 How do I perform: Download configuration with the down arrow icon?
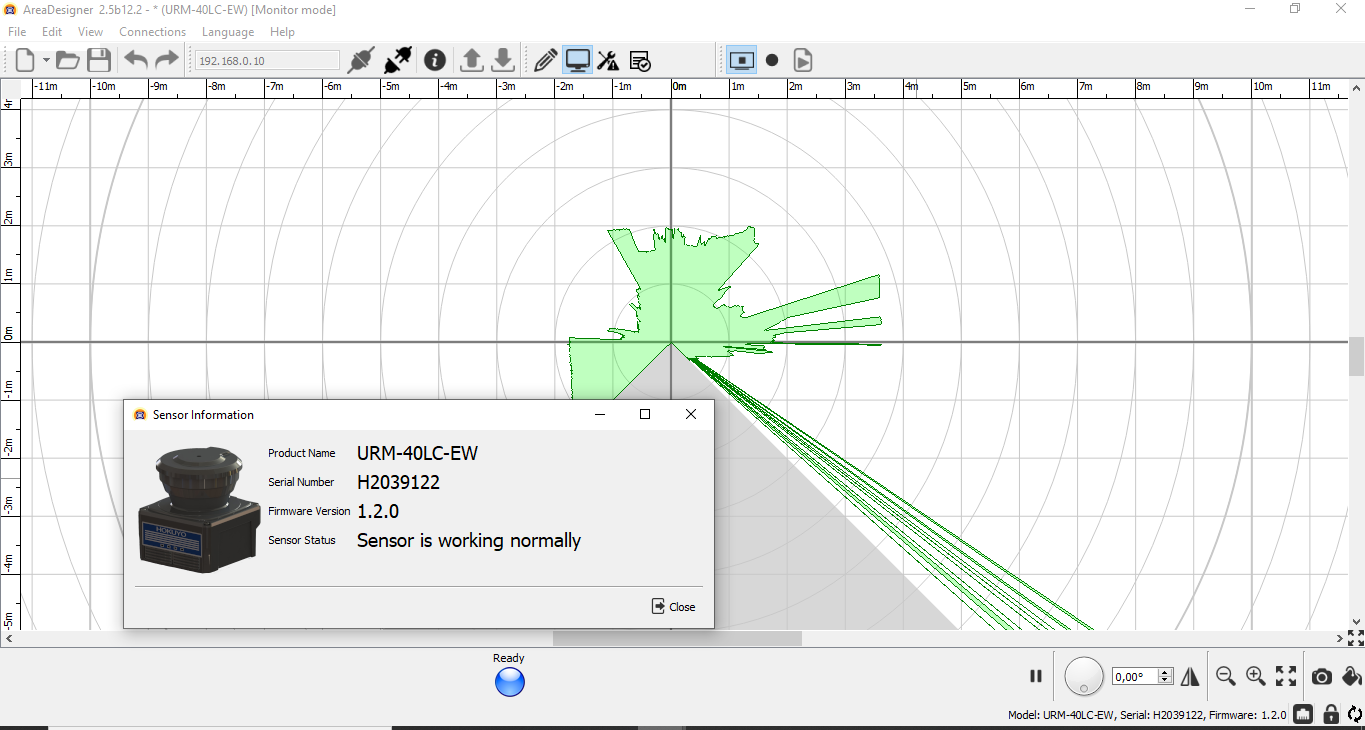[x=503, y=60]
